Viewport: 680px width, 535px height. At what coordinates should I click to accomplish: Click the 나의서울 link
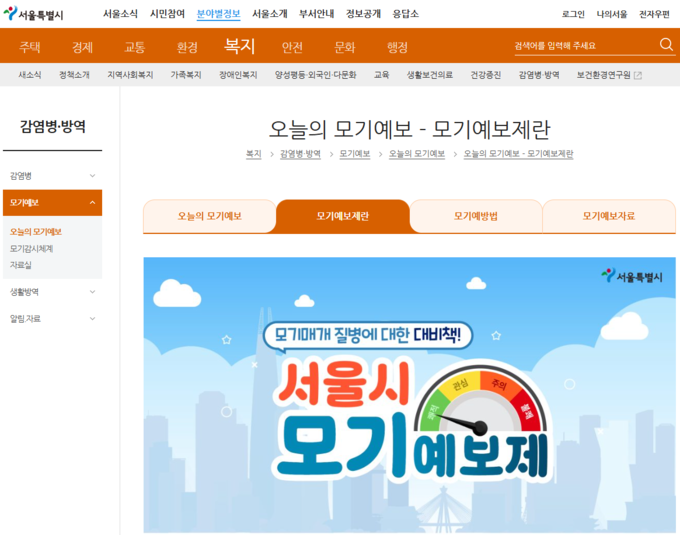coord(611,14)
